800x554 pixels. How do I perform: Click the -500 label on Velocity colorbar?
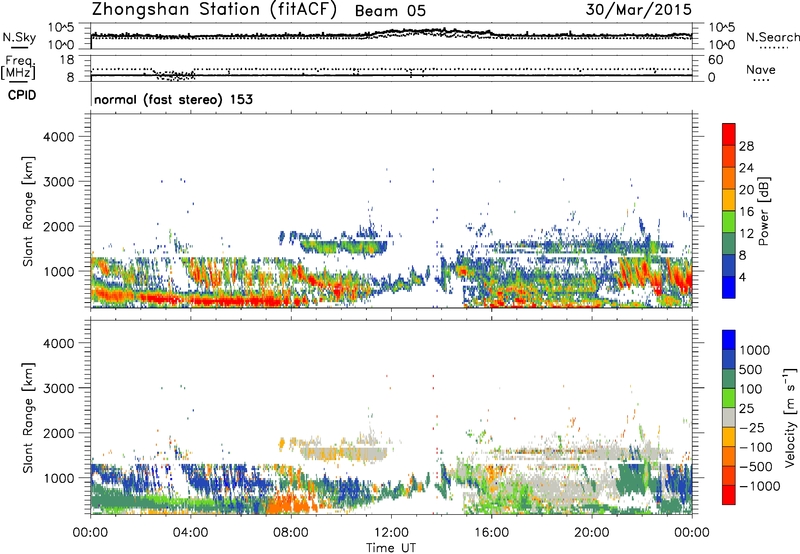(756, 467)
